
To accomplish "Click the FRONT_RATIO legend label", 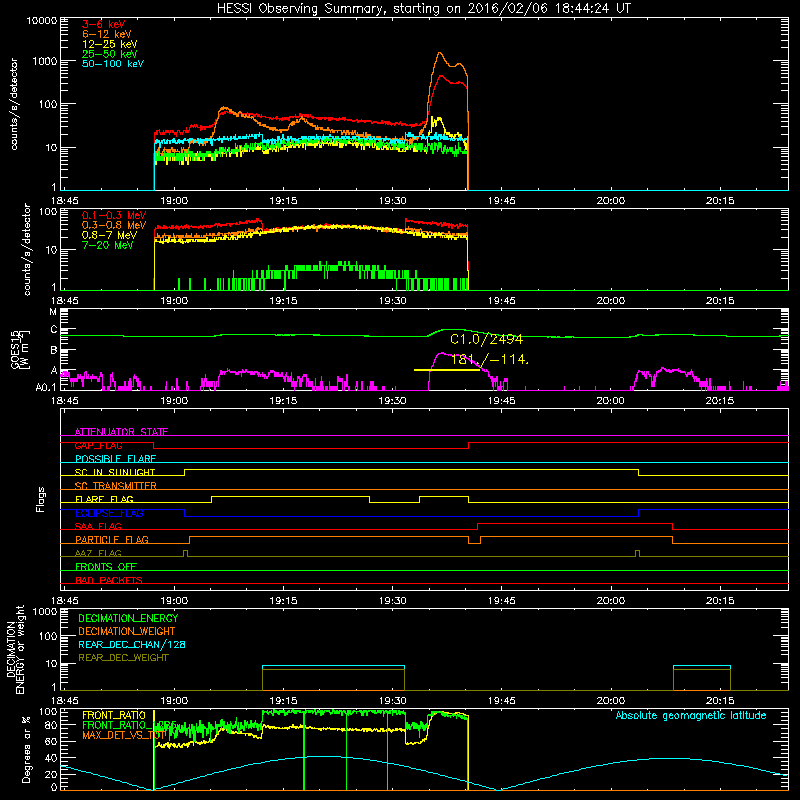I will click(114, 715).
